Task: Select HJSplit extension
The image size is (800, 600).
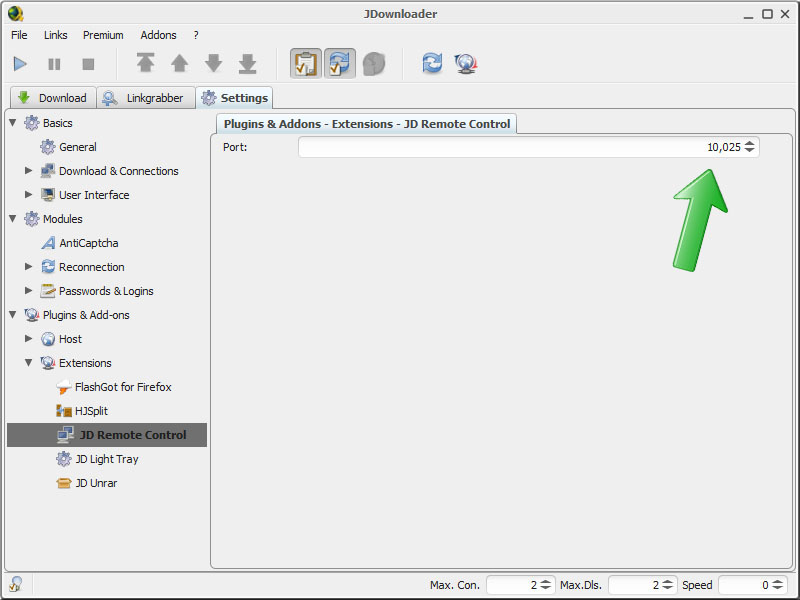Action: [91, 411]
